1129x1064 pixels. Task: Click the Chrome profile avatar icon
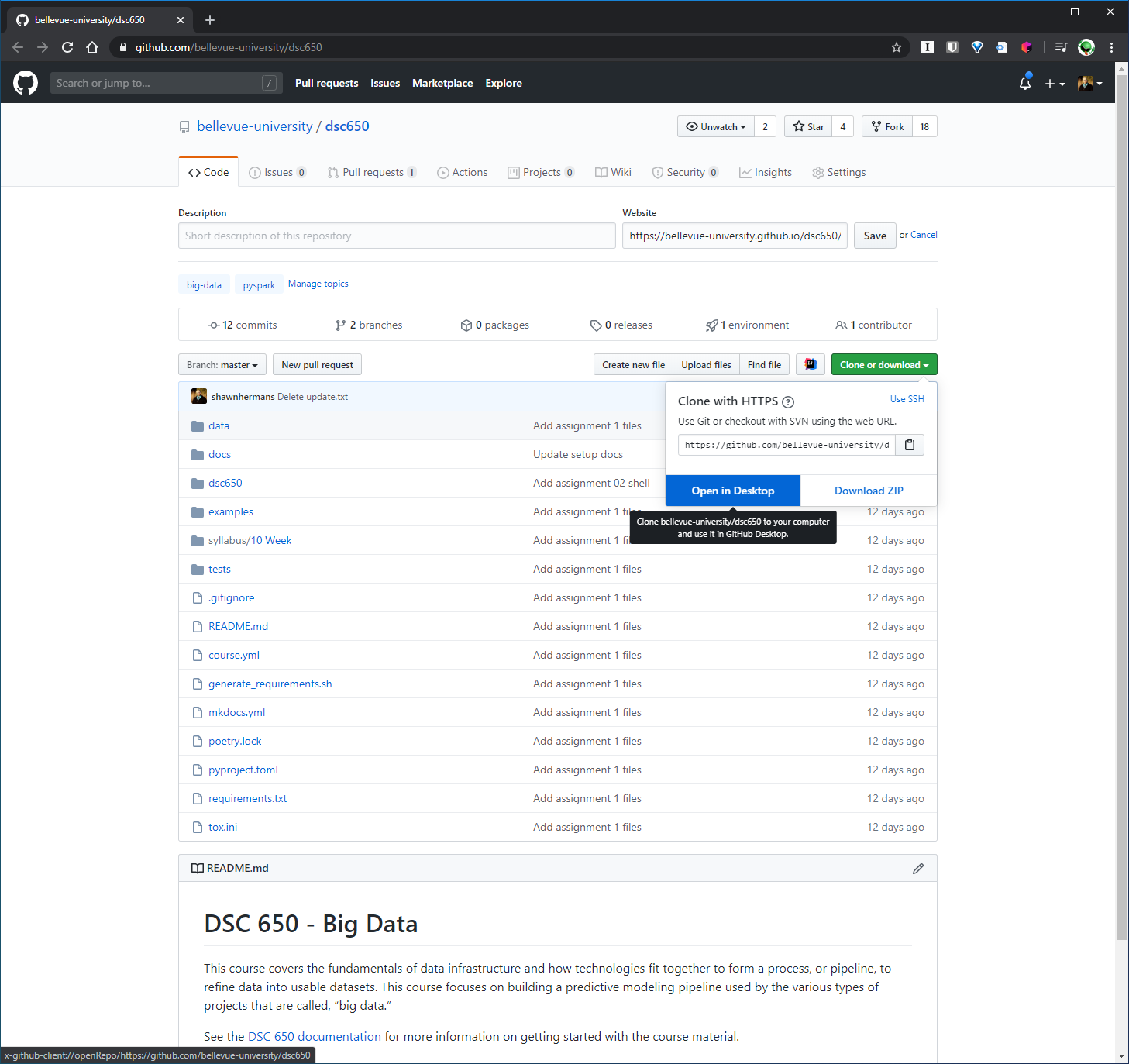click(x=1086, y=47)
